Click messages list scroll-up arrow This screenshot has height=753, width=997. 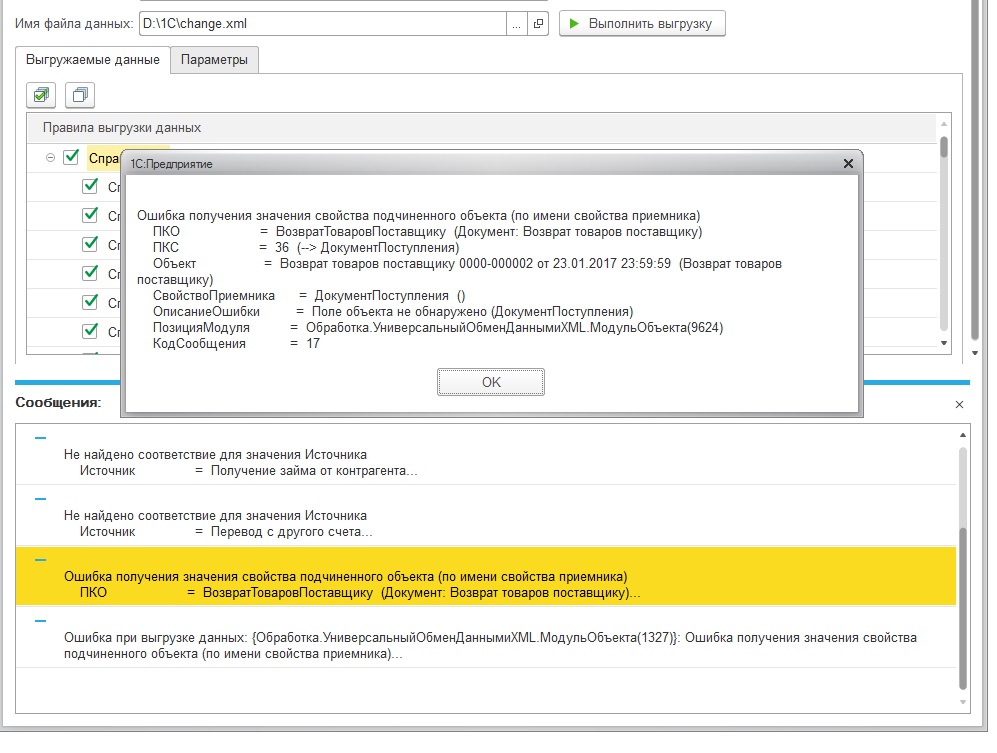963,435
